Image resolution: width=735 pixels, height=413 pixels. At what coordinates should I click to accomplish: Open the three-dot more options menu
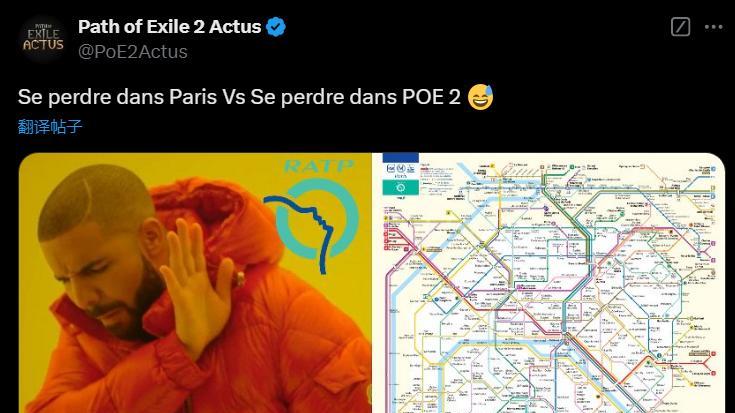713,27
